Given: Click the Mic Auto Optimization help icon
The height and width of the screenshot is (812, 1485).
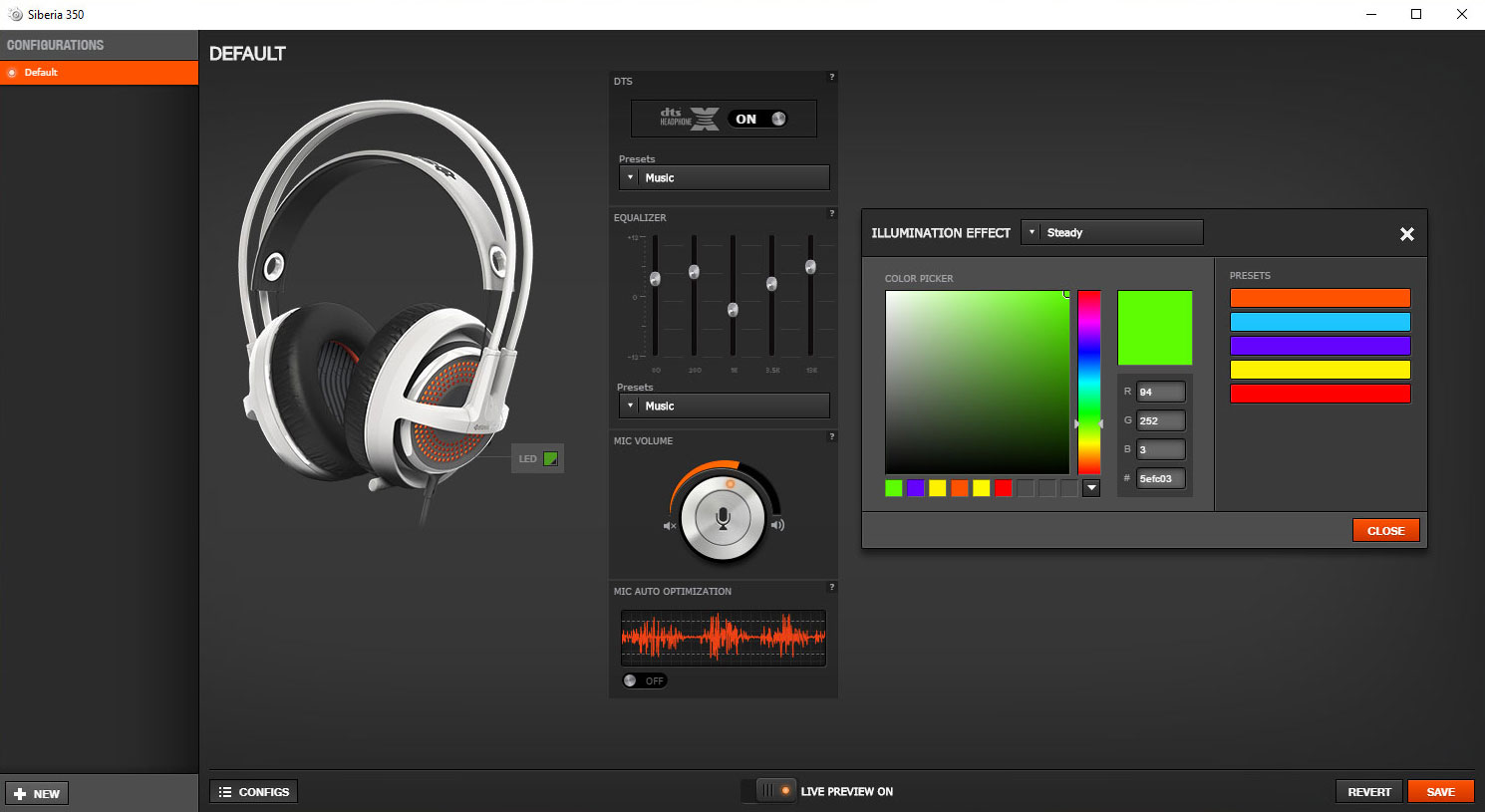Looking at the screenshot, I should click(x=831, y=587).
